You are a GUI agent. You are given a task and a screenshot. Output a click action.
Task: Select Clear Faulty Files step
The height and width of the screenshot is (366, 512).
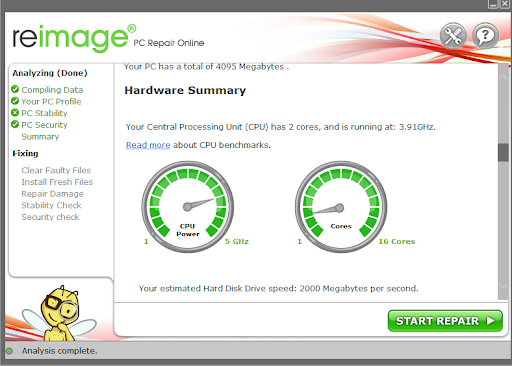point(56,170)
